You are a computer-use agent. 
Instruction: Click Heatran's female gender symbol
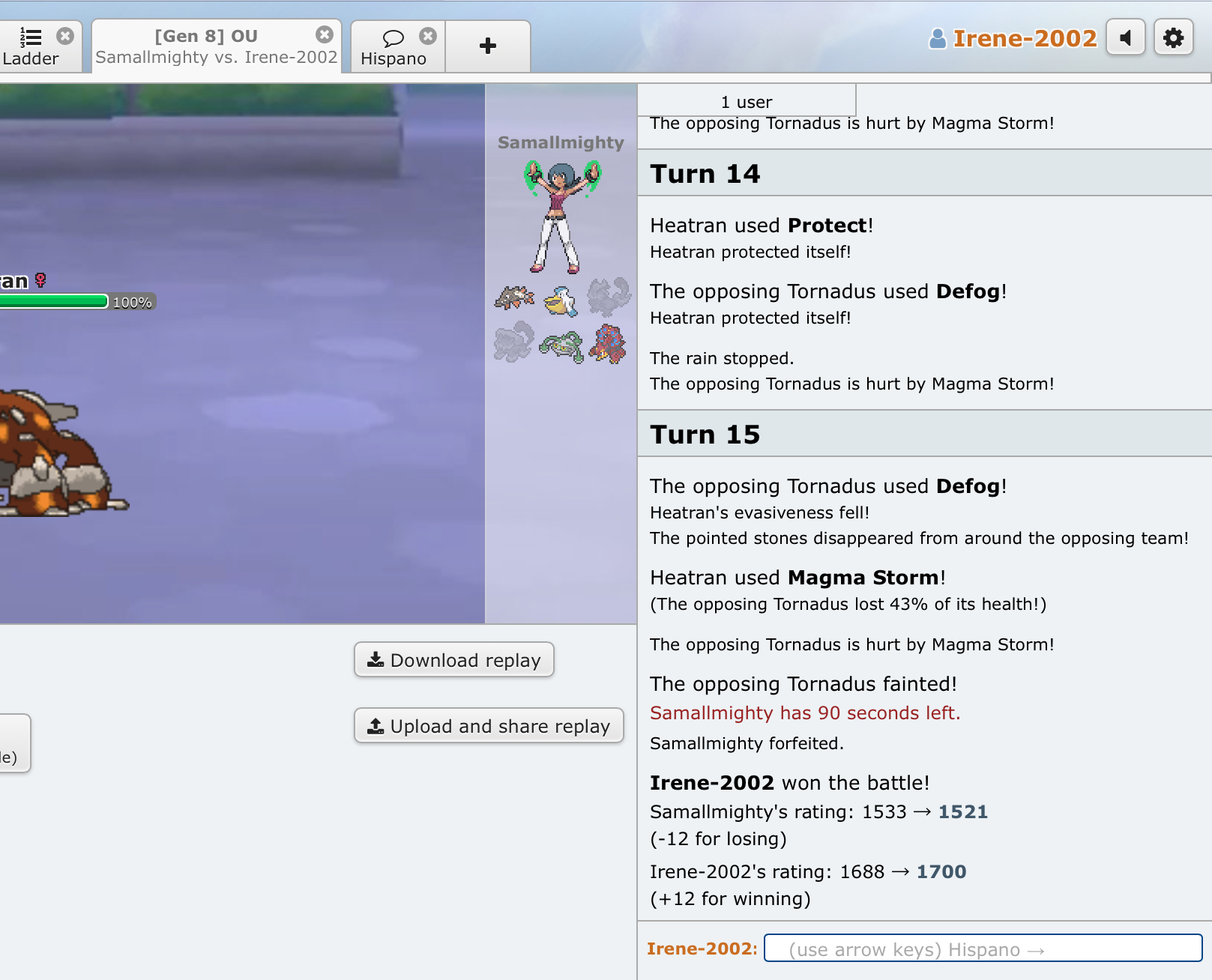click(40, 280)
